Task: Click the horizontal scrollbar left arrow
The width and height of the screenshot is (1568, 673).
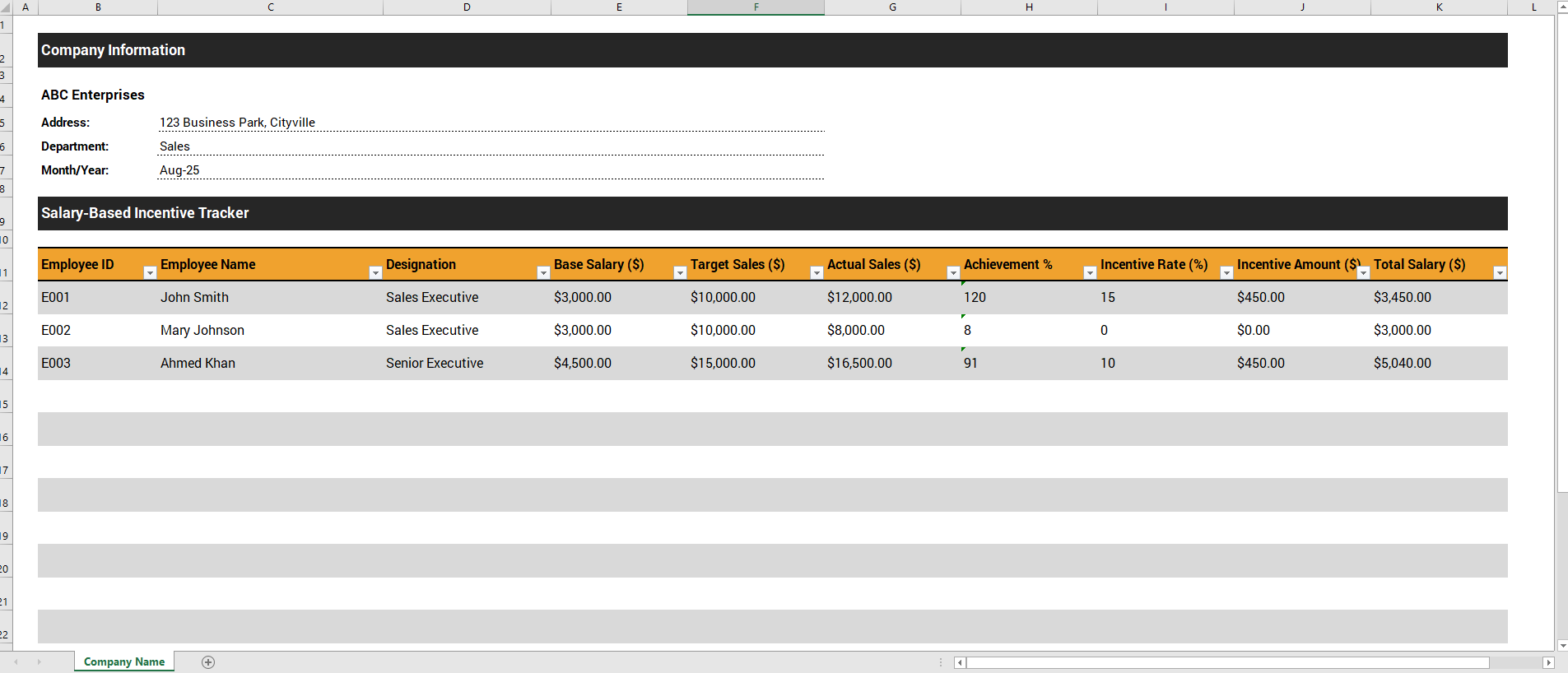Action: (960, 662)
